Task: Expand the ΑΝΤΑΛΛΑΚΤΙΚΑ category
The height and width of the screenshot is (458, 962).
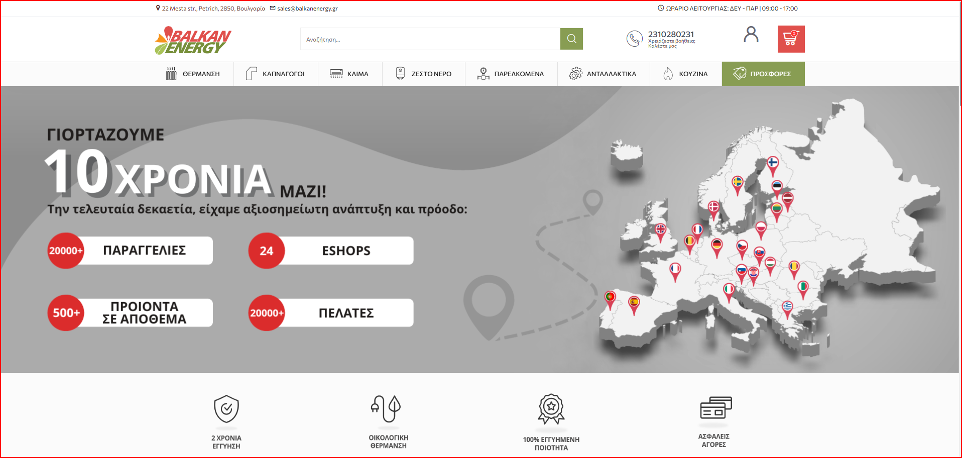Action: pyautogui.click(x=603, y=74)
